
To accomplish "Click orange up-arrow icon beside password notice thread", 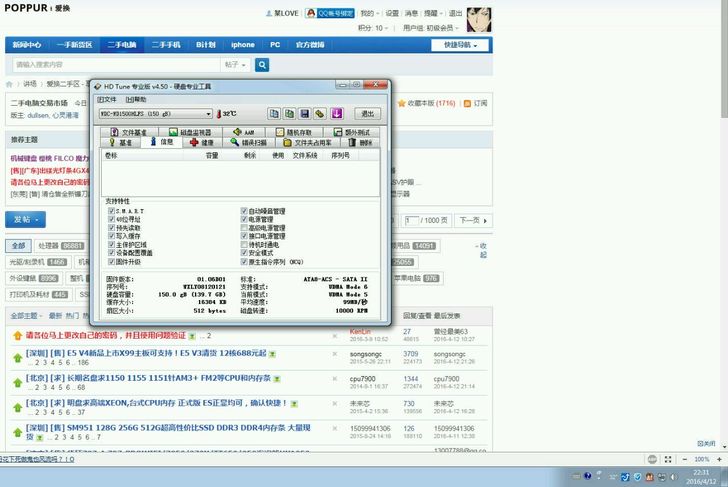I will pyautogui.click(x=18, y=335).
